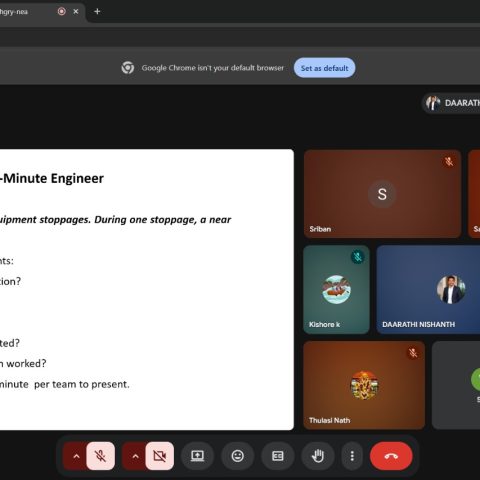Click Set as default browser button
The width and height of the screenshot is (480, 480).
[324, 68]
